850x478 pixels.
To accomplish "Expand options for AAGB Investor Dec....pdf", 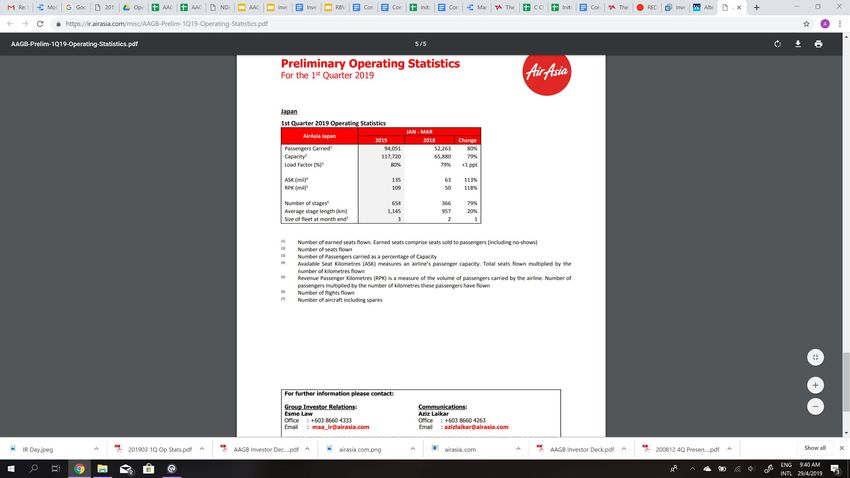I will pyautogui.click(x=307, y=449).
